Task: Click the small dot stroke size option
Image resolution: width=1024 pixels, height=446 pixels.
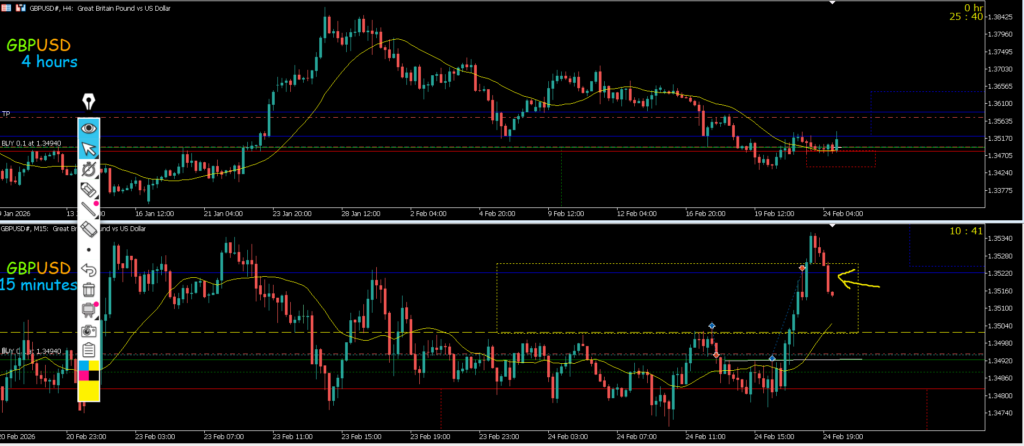Action: (x=89, y=249)
